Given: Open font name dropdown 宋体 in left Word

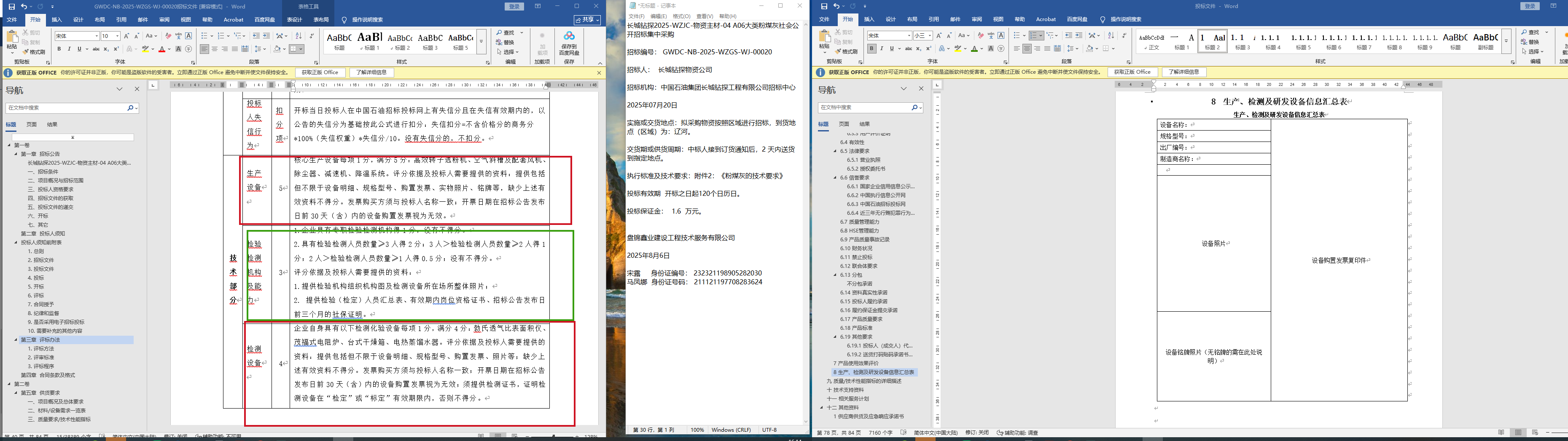Looking at the screenshot, I should [x=96, y=37].
